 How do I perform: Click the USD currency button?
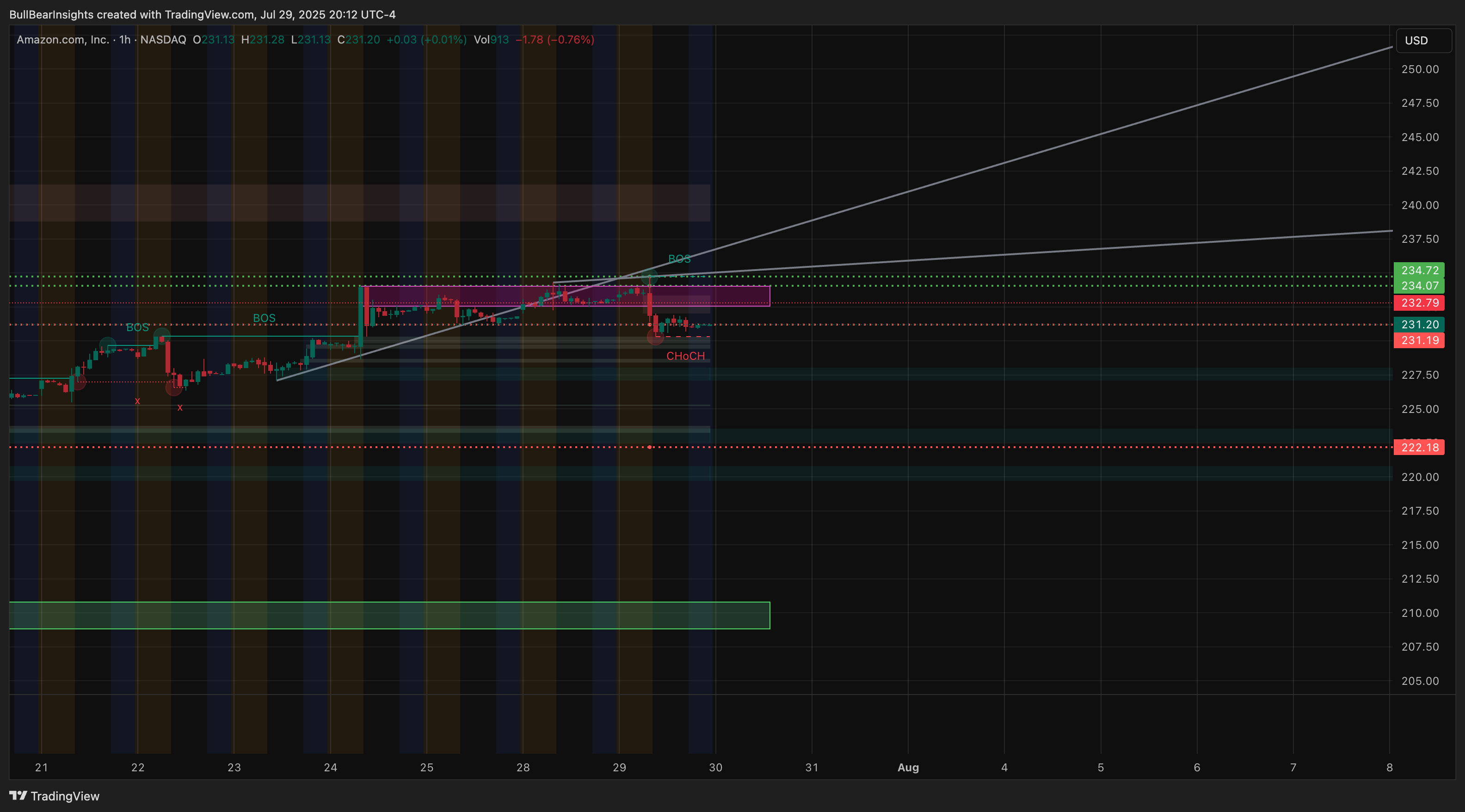tap(1423, 40)
